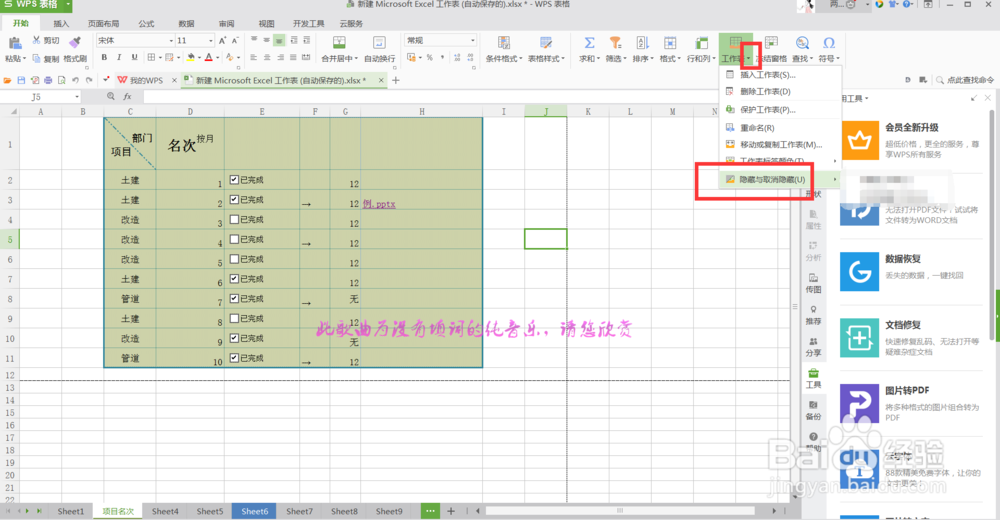The image size is (1000, 520).
Task: Open the Share (分享) sidebar icon
Action: (813, 346)
